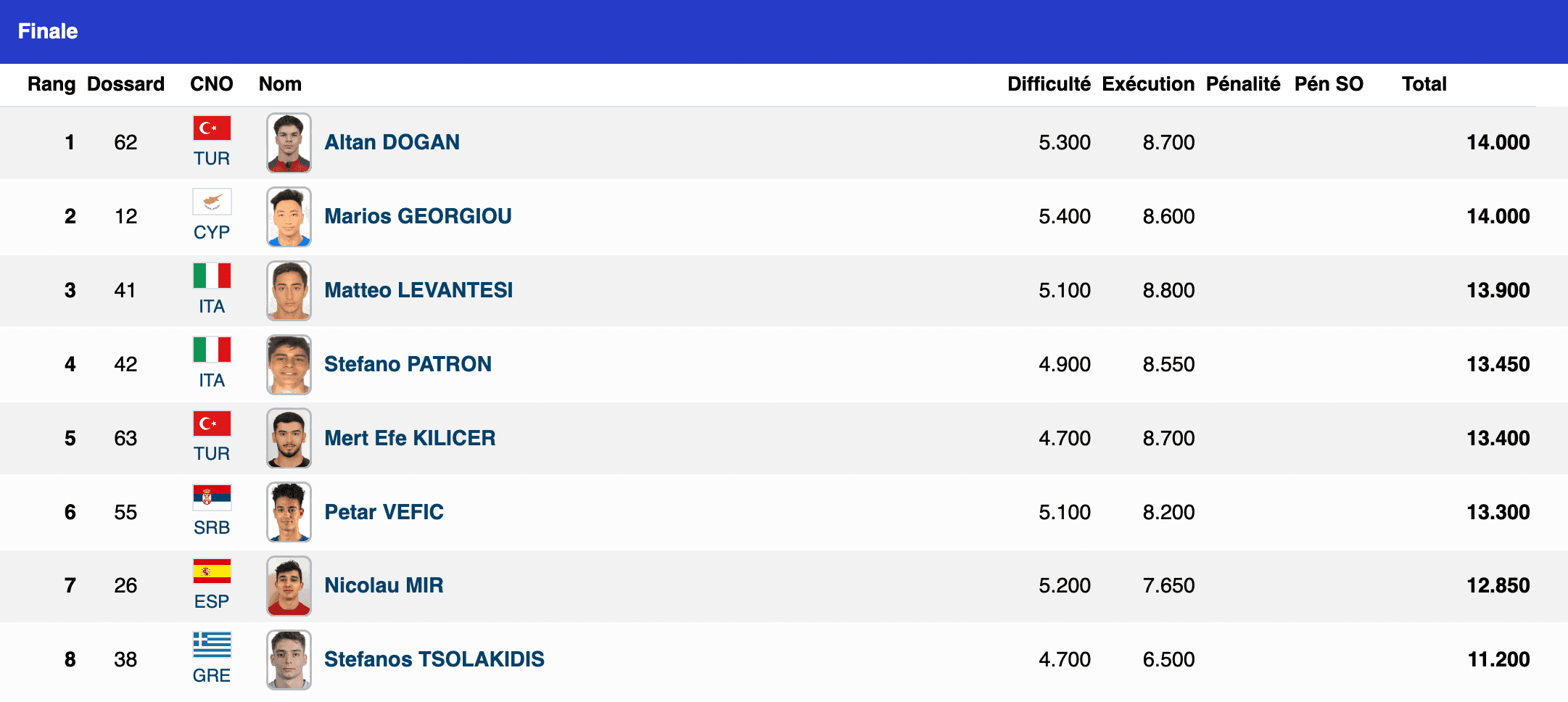Click the Serbian flag icon
The image size is (1568, 702).
pos(212,497)
